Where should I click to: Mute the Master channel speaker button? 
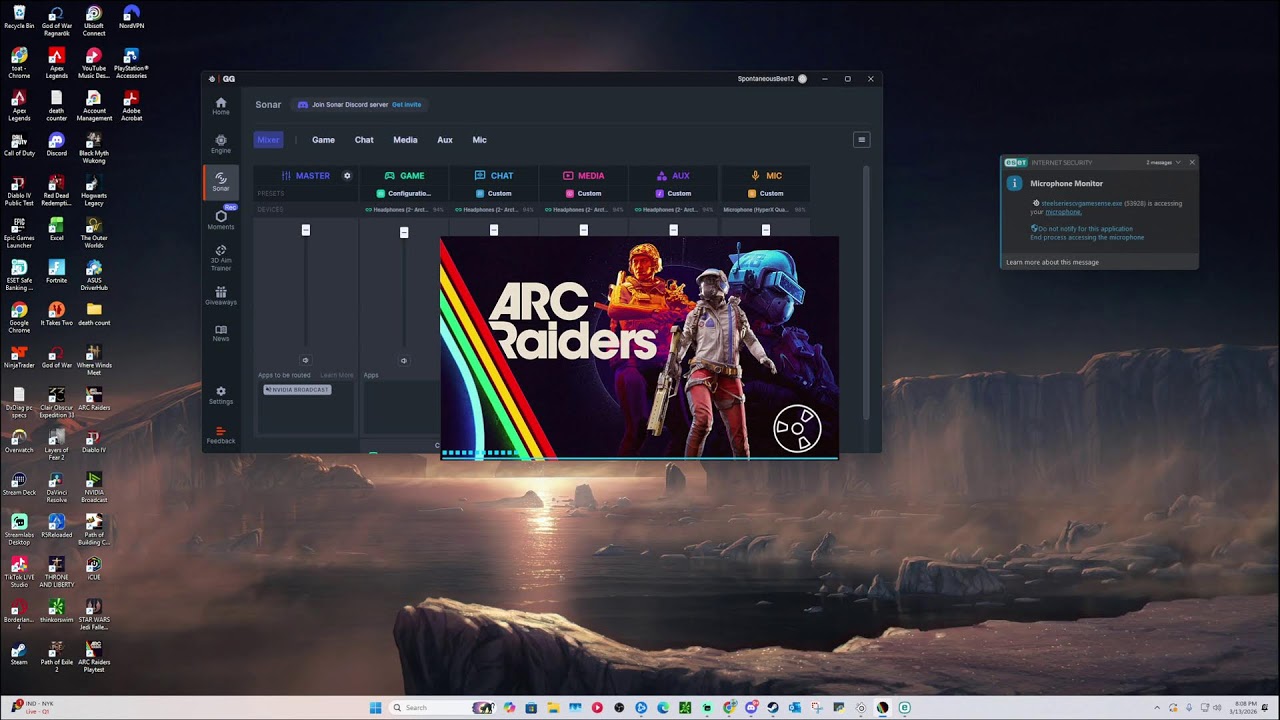point(306,360)
